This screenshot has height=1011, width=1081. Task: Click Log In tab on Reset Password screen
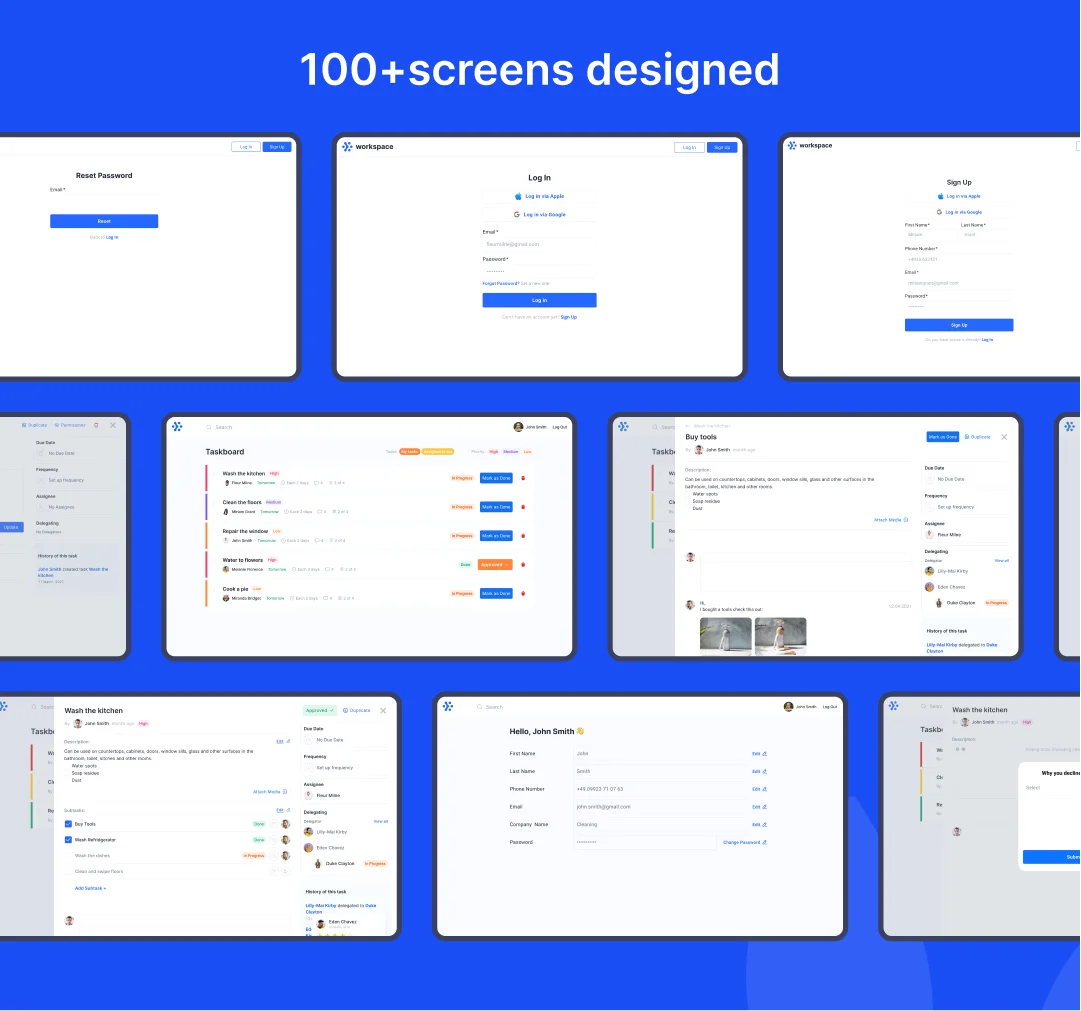[x=246, y=147]
